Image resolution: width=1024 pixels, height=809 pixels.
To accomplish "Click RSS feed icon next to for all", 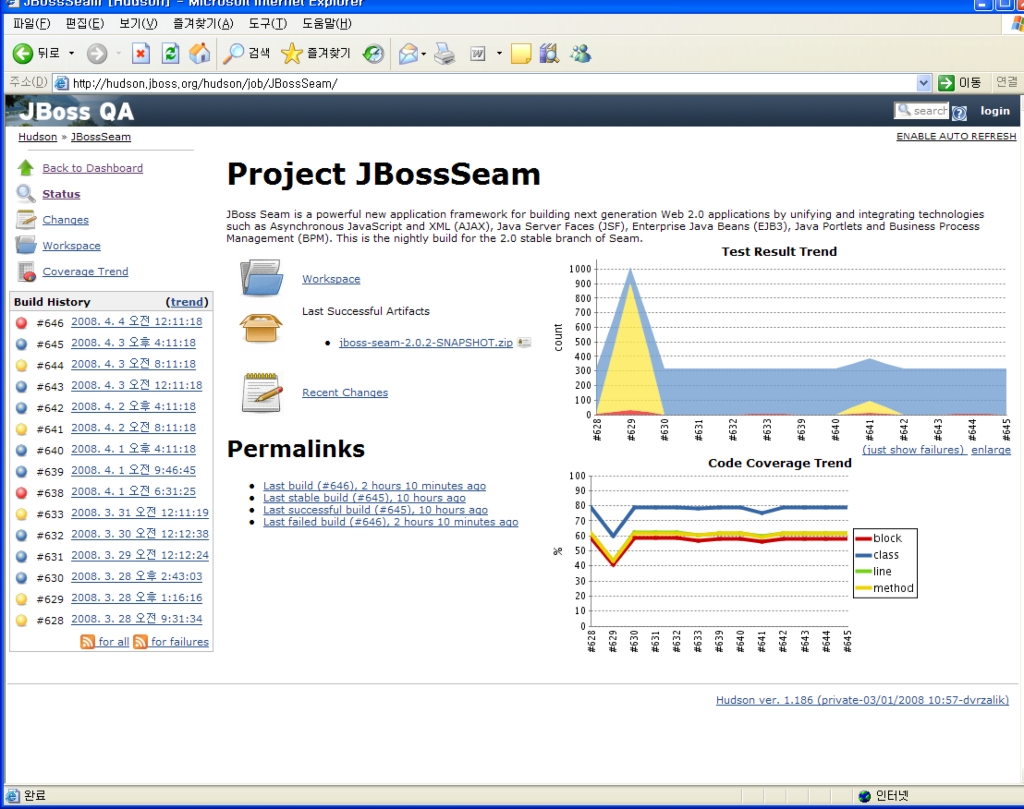I will tap(87, 641).
